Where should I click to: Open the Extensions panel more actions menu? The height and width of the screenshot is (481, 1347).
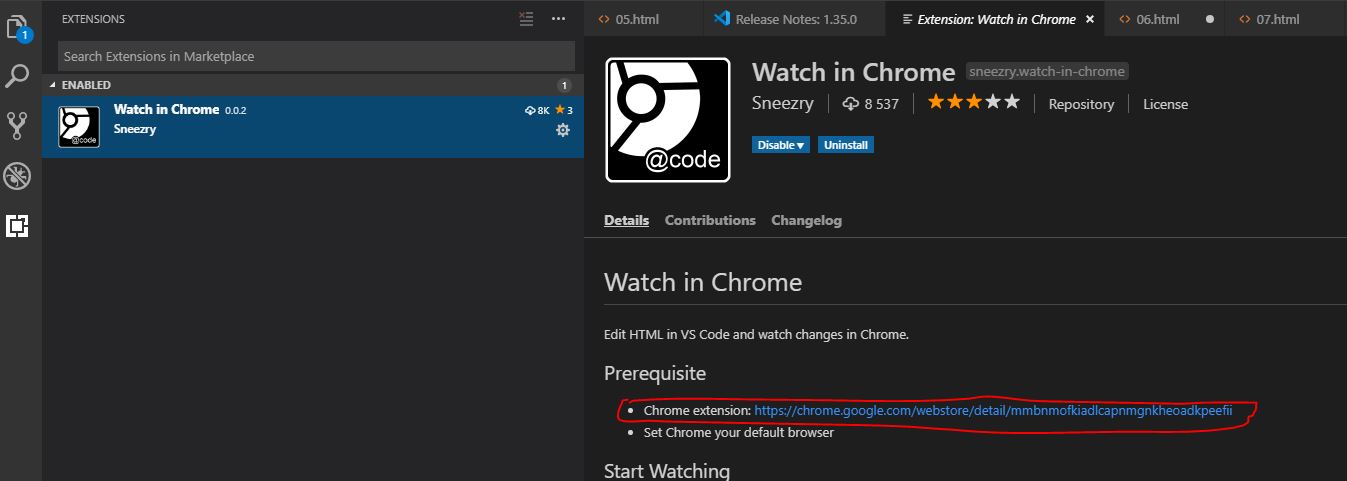(x=558, y=19)
